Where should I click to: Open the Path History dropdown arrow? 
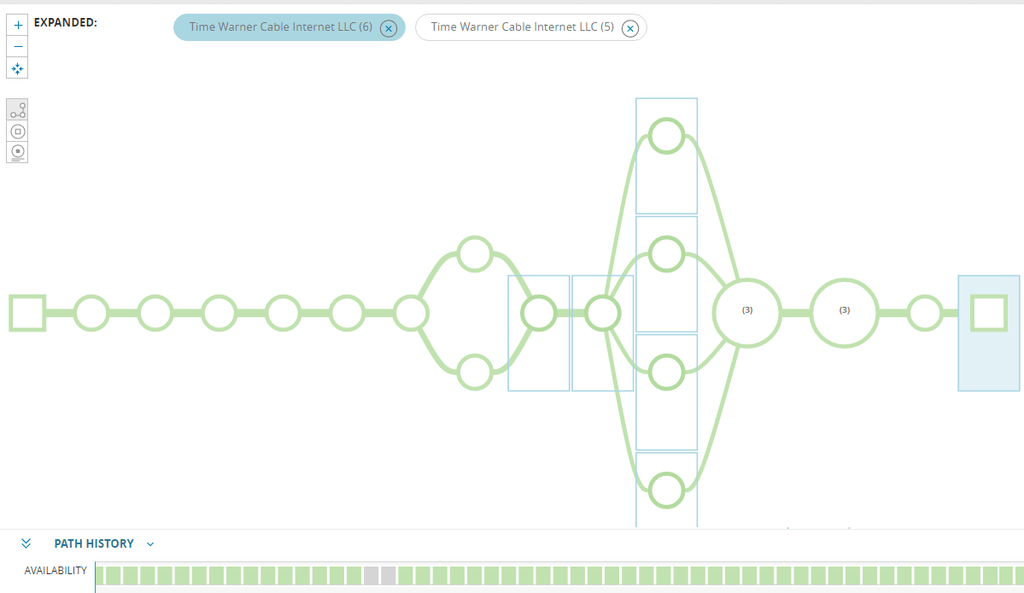pos(150,544)
